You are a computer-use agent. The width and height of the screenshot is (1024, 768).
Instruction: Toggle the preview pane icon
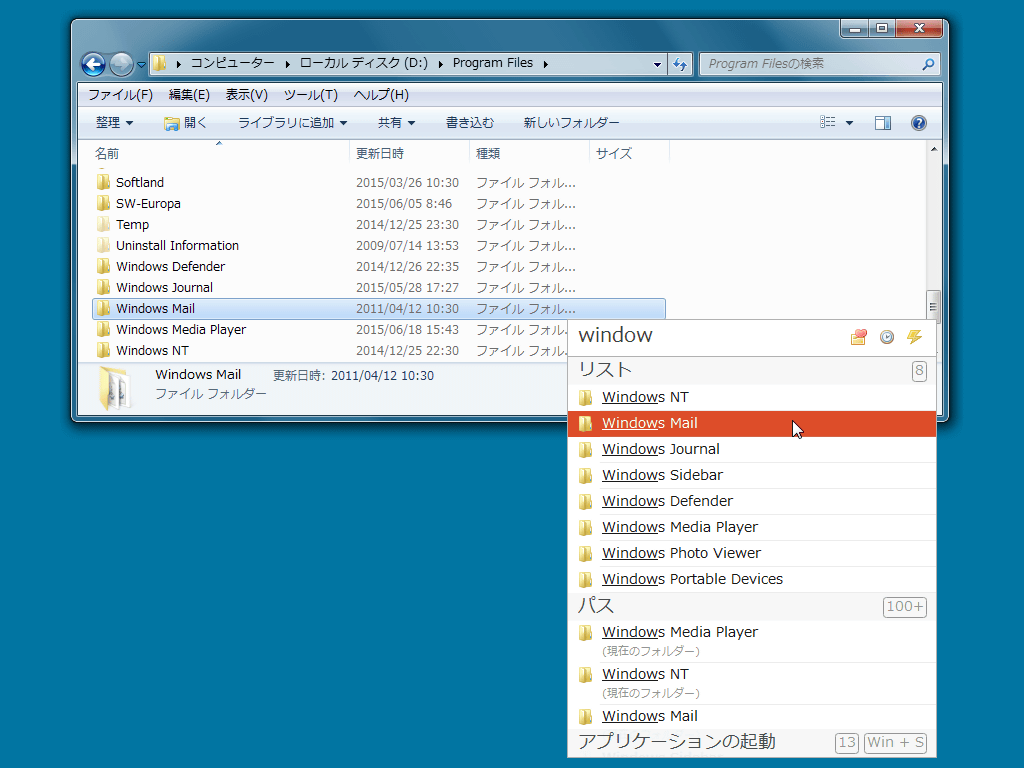coord(883,123)
